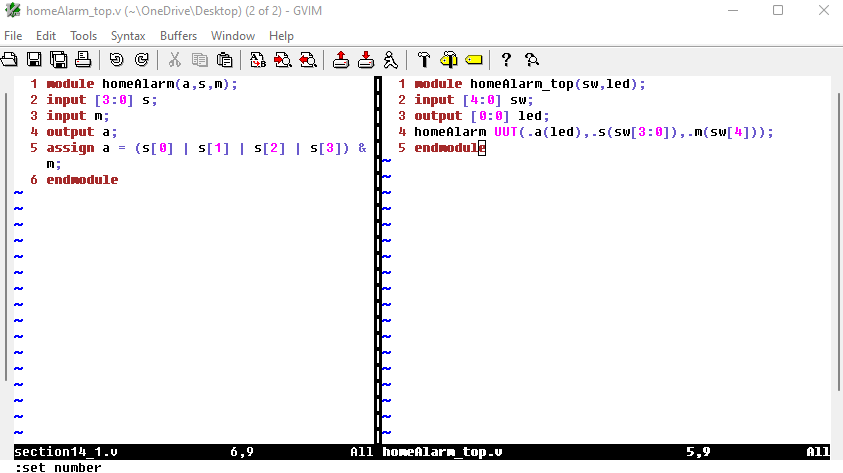The height and width of the screenshot is (473, 843).
Task: Click the Open file toolbar icon
Action: 11,60
